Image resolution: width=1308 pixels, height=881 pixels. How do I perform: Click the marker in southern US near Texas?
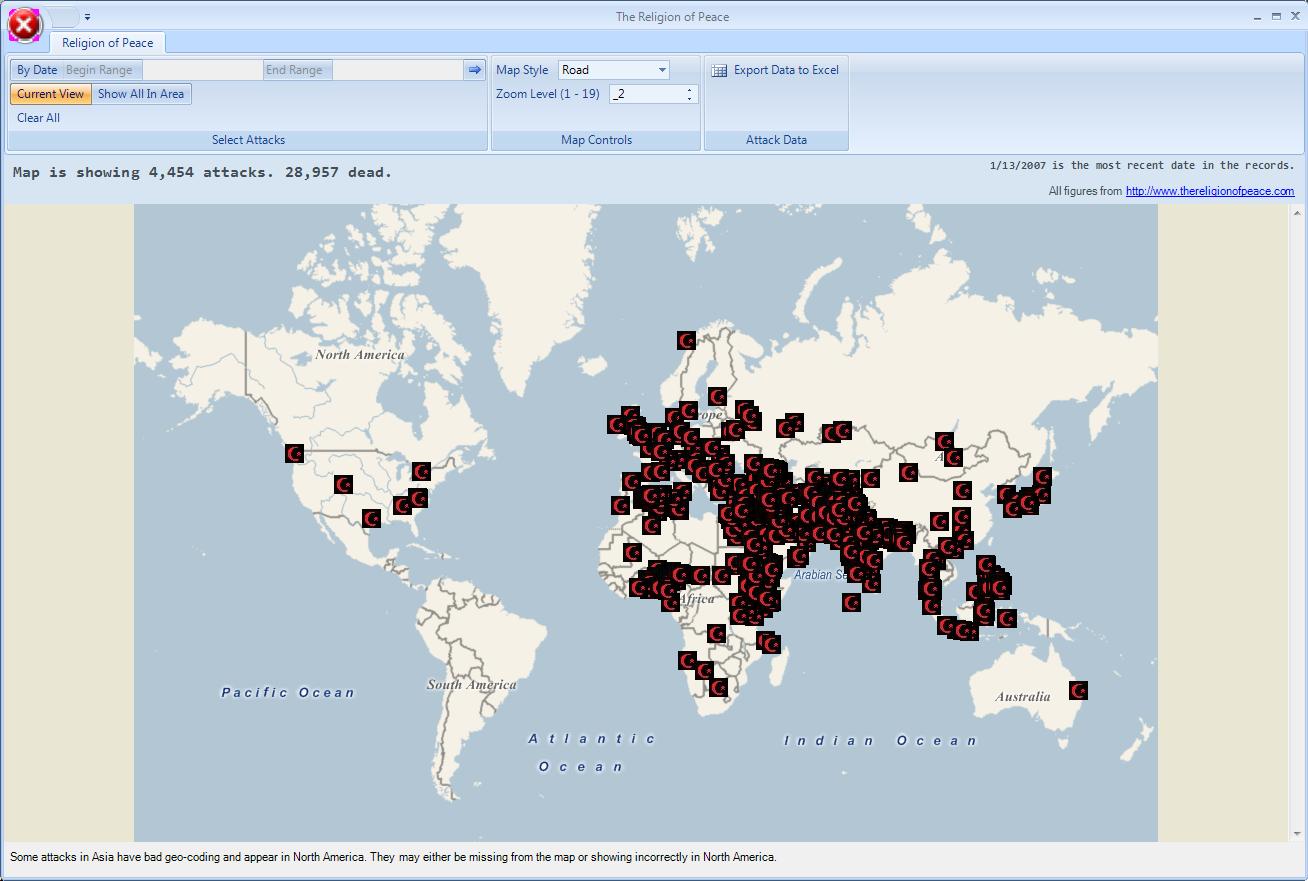tap(371, 518)
